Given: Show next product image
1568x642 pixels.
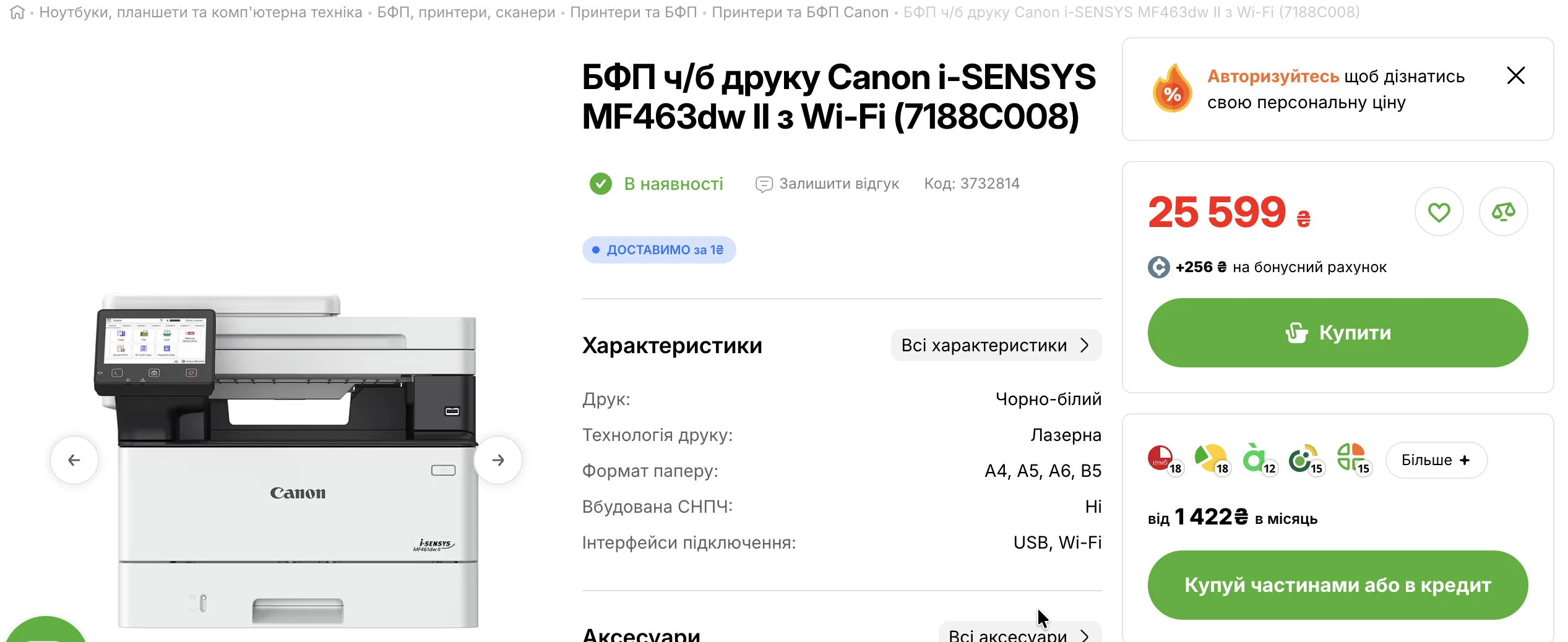Looking at the screenshot, I should (x=498, y=460).
